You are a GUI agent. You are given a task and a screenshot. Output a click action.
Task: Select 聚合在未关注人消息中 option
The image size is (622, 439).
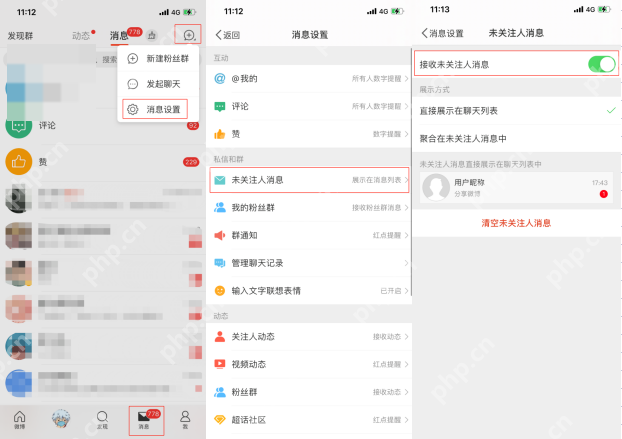click(516, 138)
